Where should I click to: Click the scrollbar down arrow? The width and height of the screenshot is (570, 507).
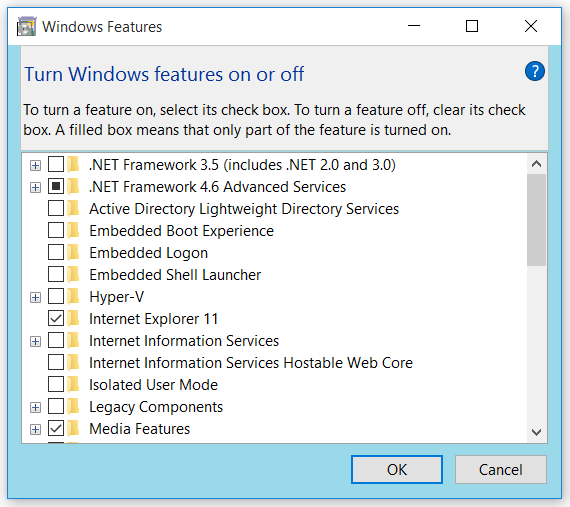537,432
